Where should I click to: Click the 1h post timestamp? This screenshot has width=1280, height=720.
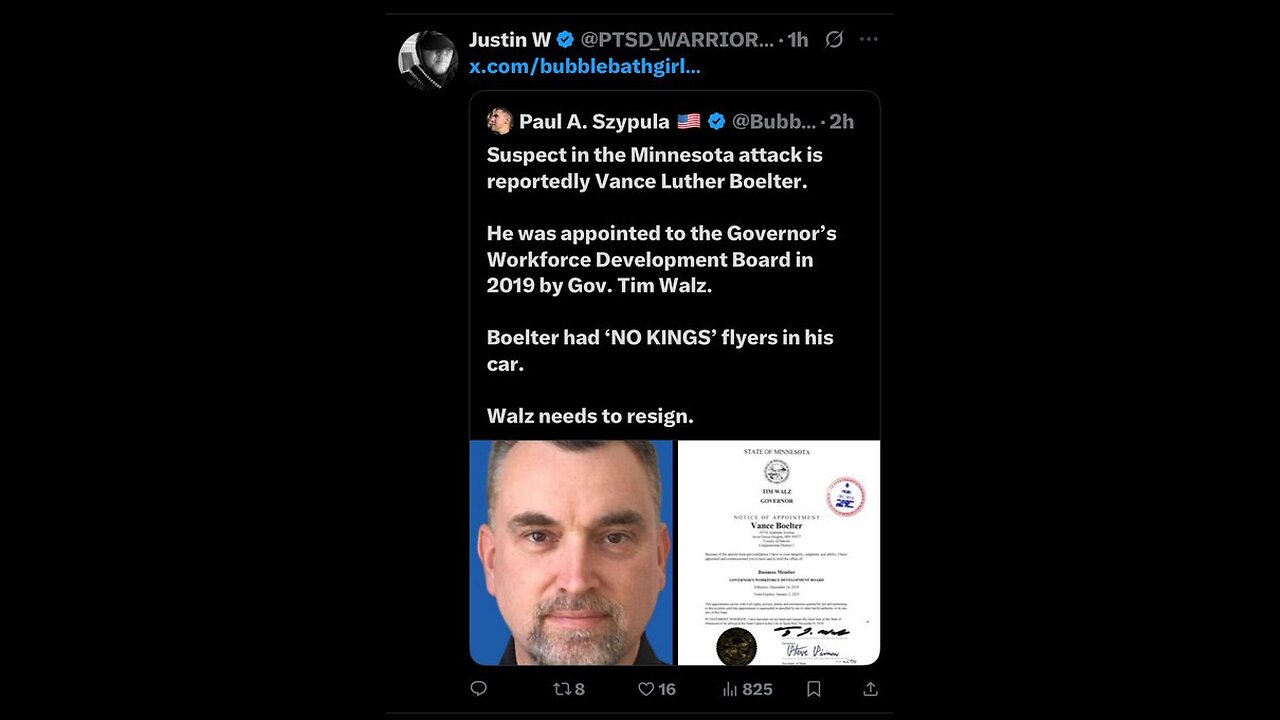click(x=797, y=40)
